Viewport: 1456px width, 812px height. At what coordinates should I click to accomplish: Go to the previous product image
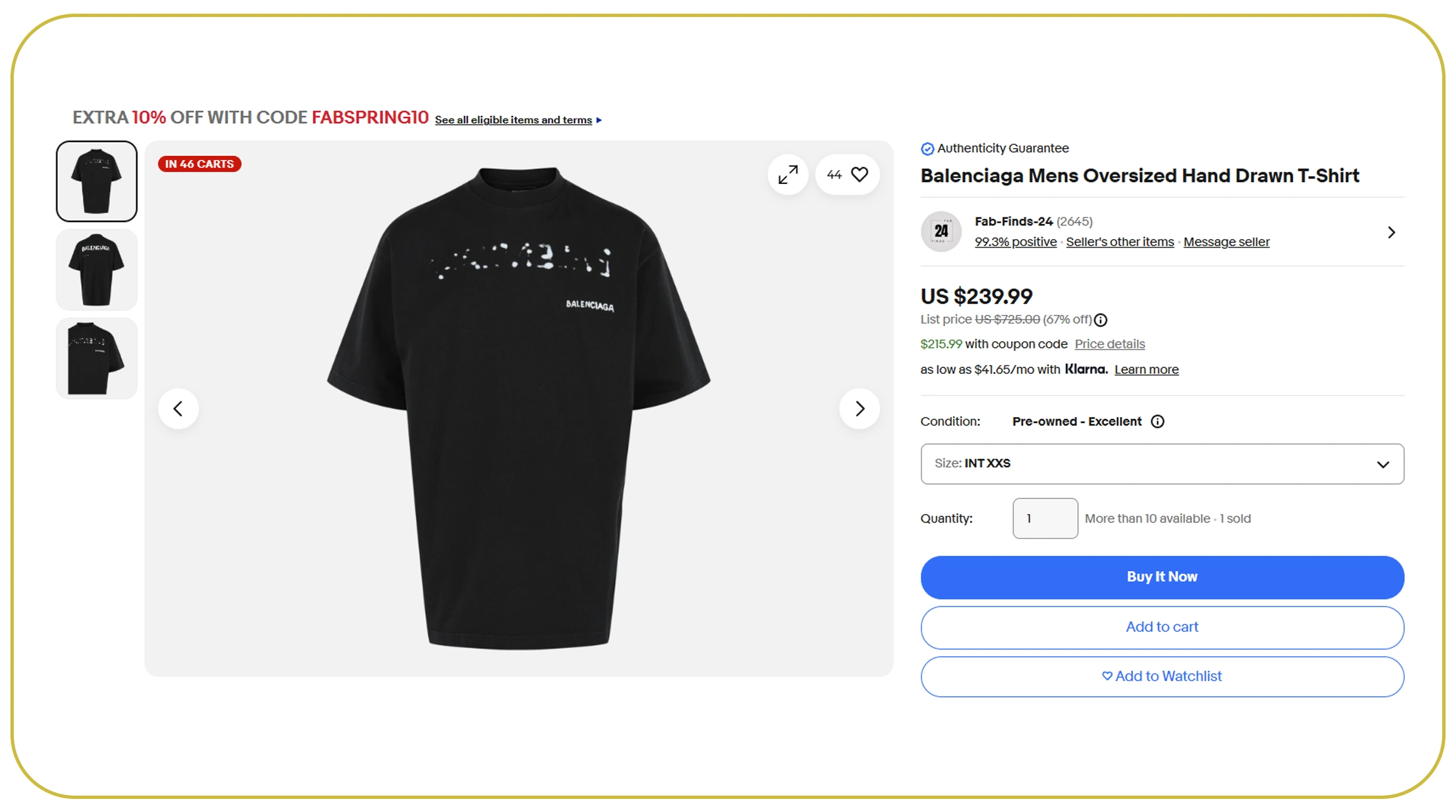[178, 409]
